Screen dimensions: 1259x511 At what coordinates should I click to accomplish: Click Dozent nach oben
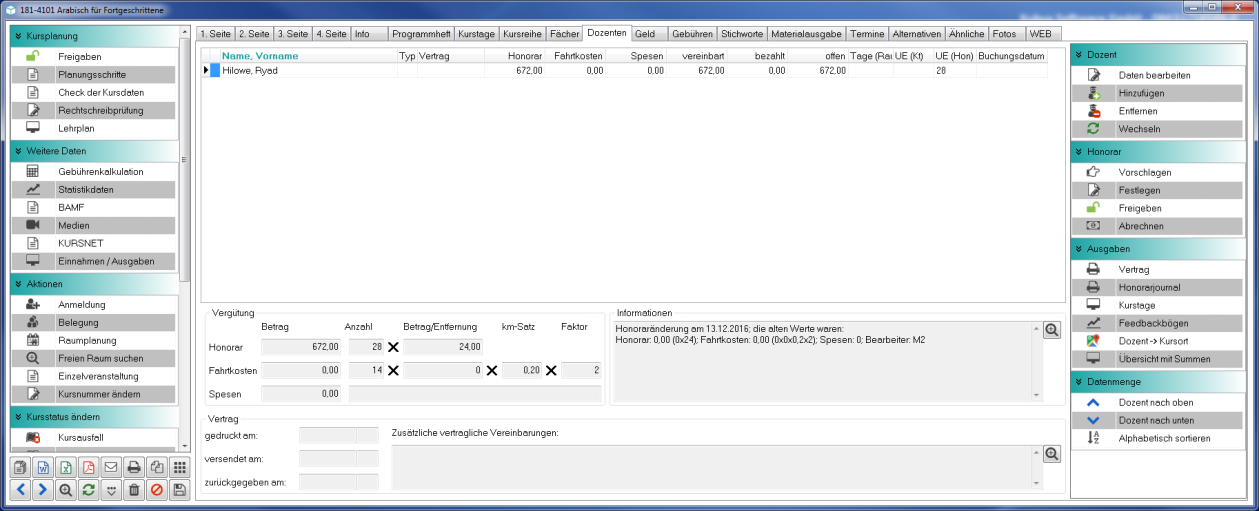[1157, 402]
